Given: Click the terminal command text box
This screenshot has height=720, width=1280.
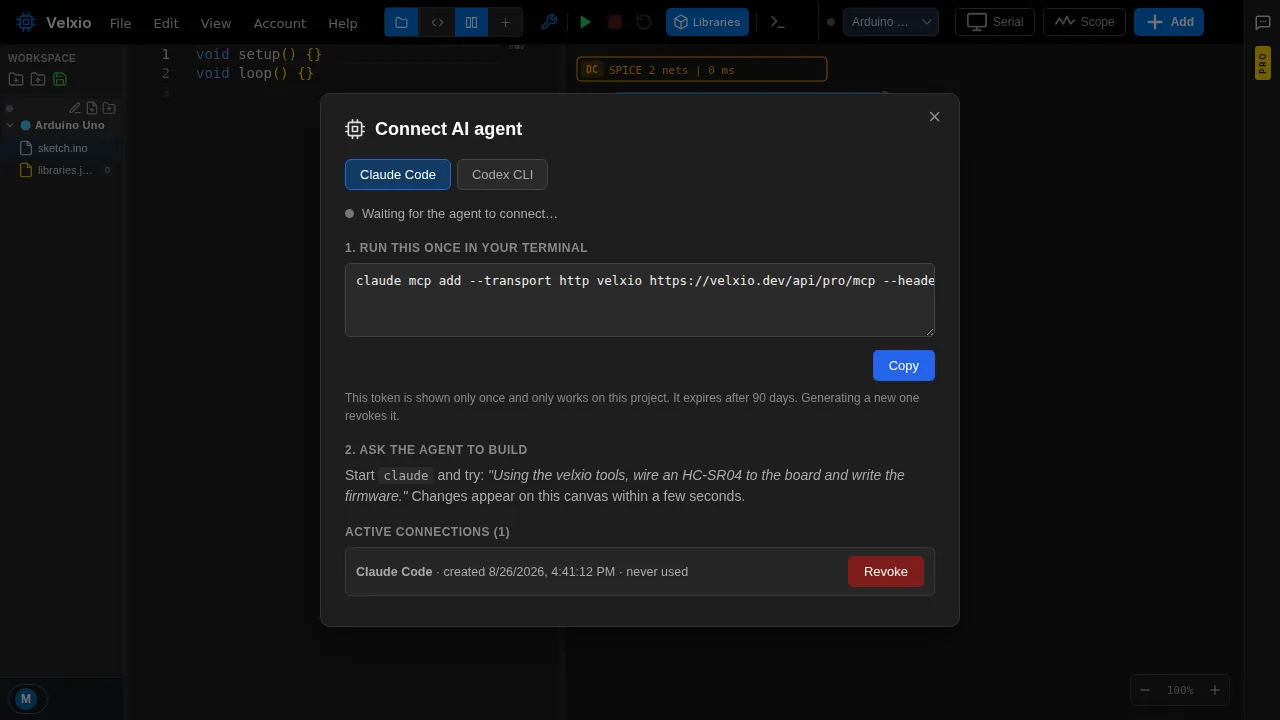Looking at the screenshot, I should click(x=640, y=300).
